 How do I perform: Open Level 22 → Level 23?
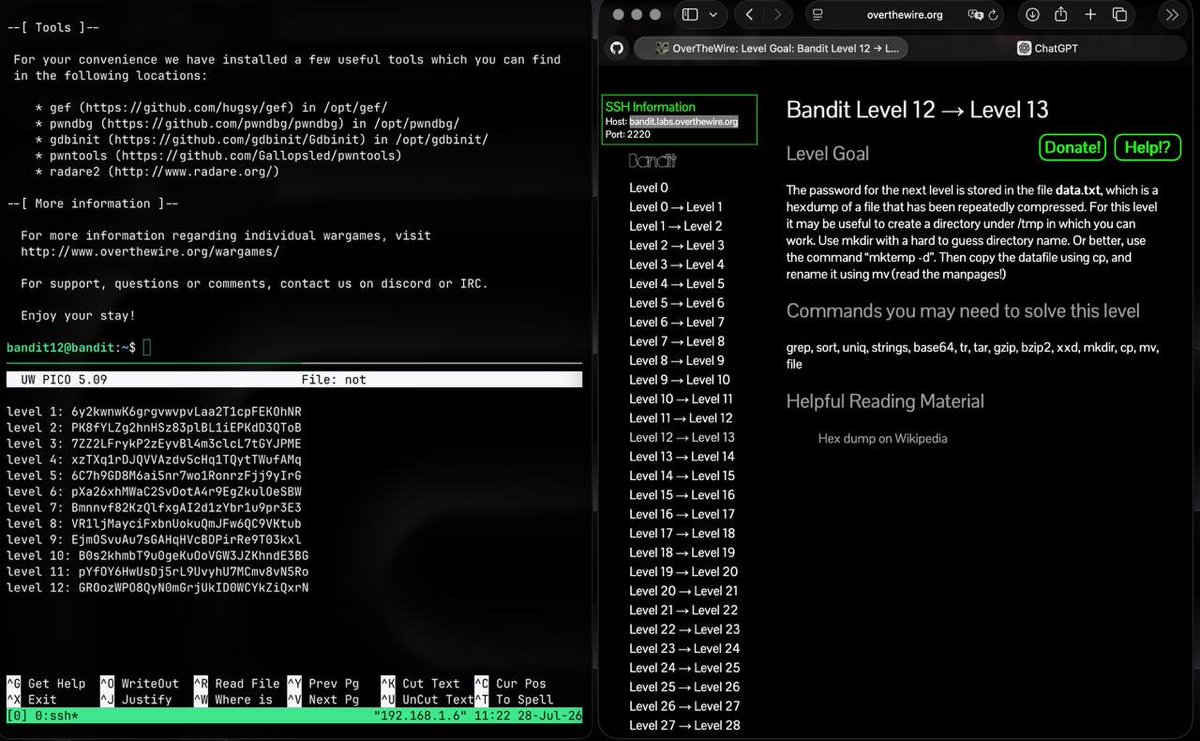coord(685,629)
